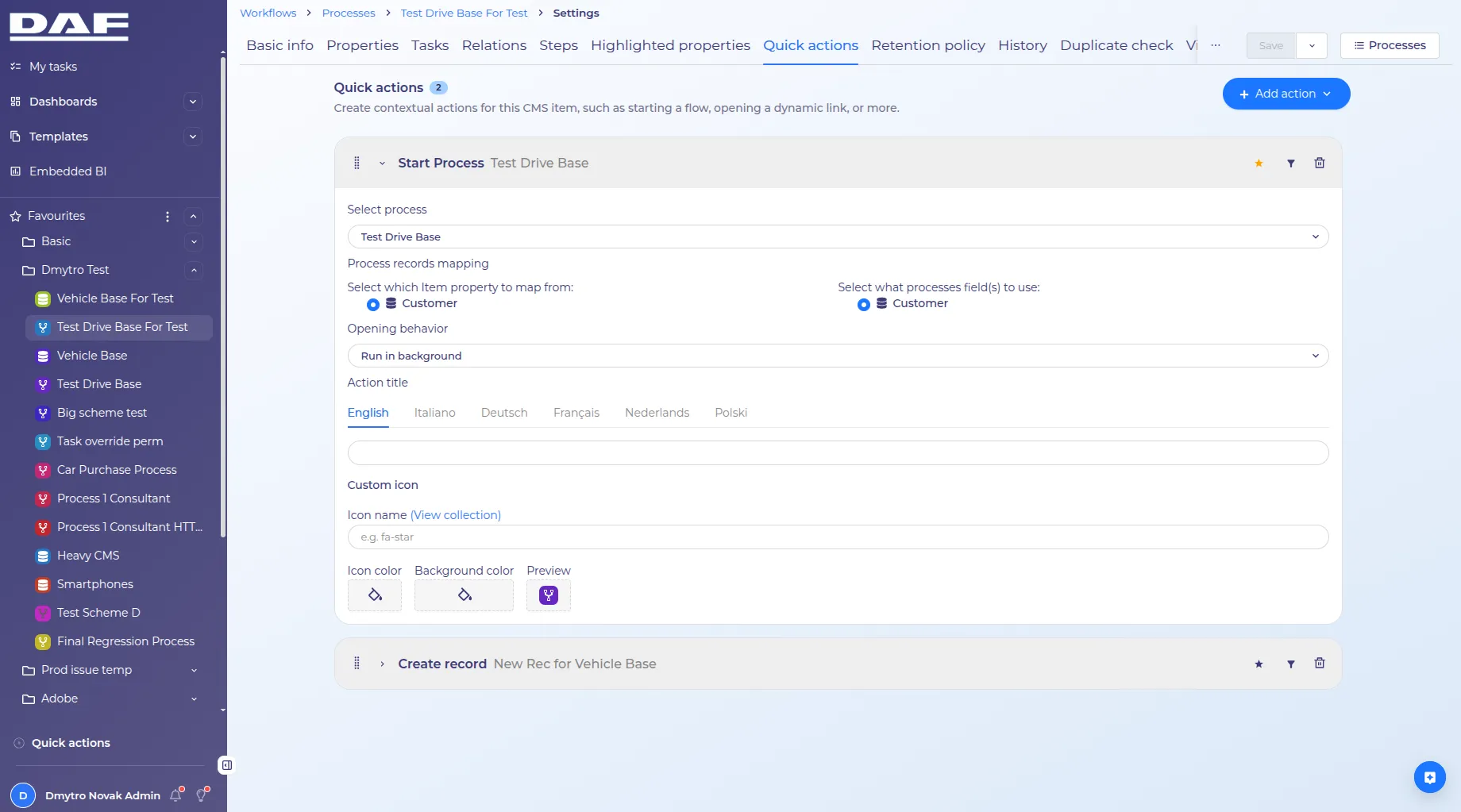Open the tabs overflow ellipsis menu
Image resolution: width=1461 pixels, height=812 pixels.
click(x=1216, y=45)
